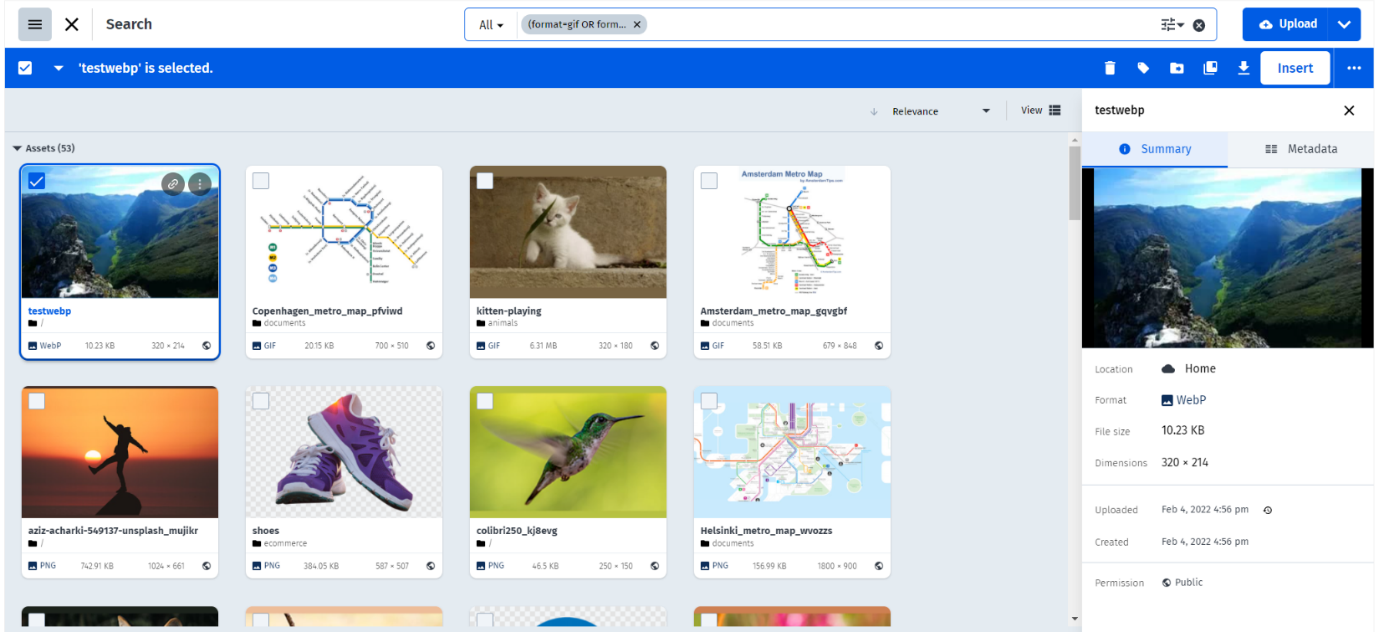The image size is (1384, 632).
Task: Open the All search scope dropdown
Action: coord(491,25)
